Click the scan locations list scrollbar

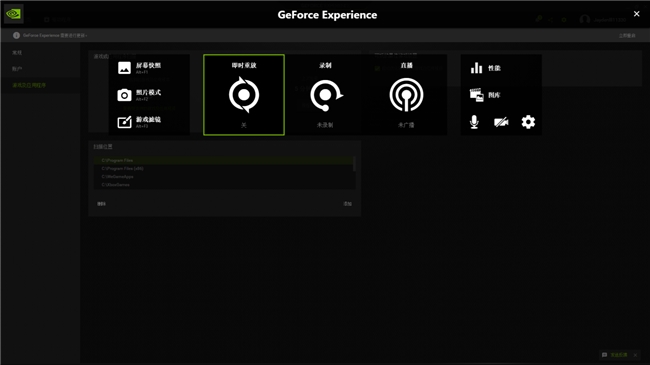[x=354, y=163]
